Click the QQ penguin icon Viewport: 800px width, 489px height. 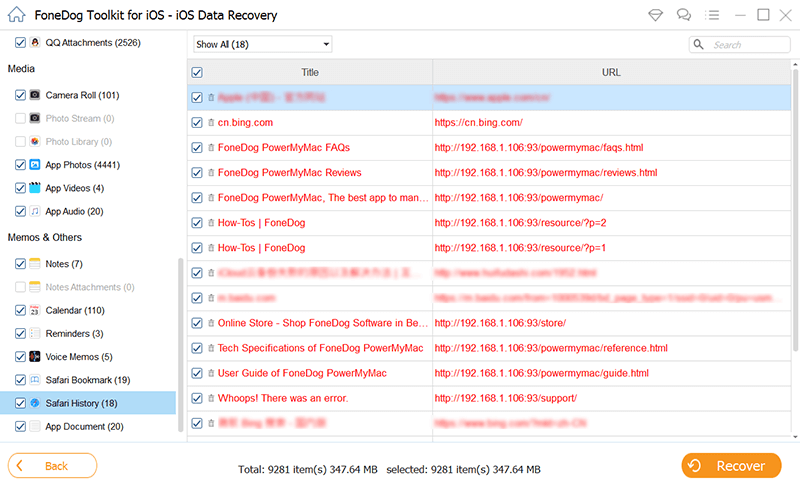(x=35, y=42)
